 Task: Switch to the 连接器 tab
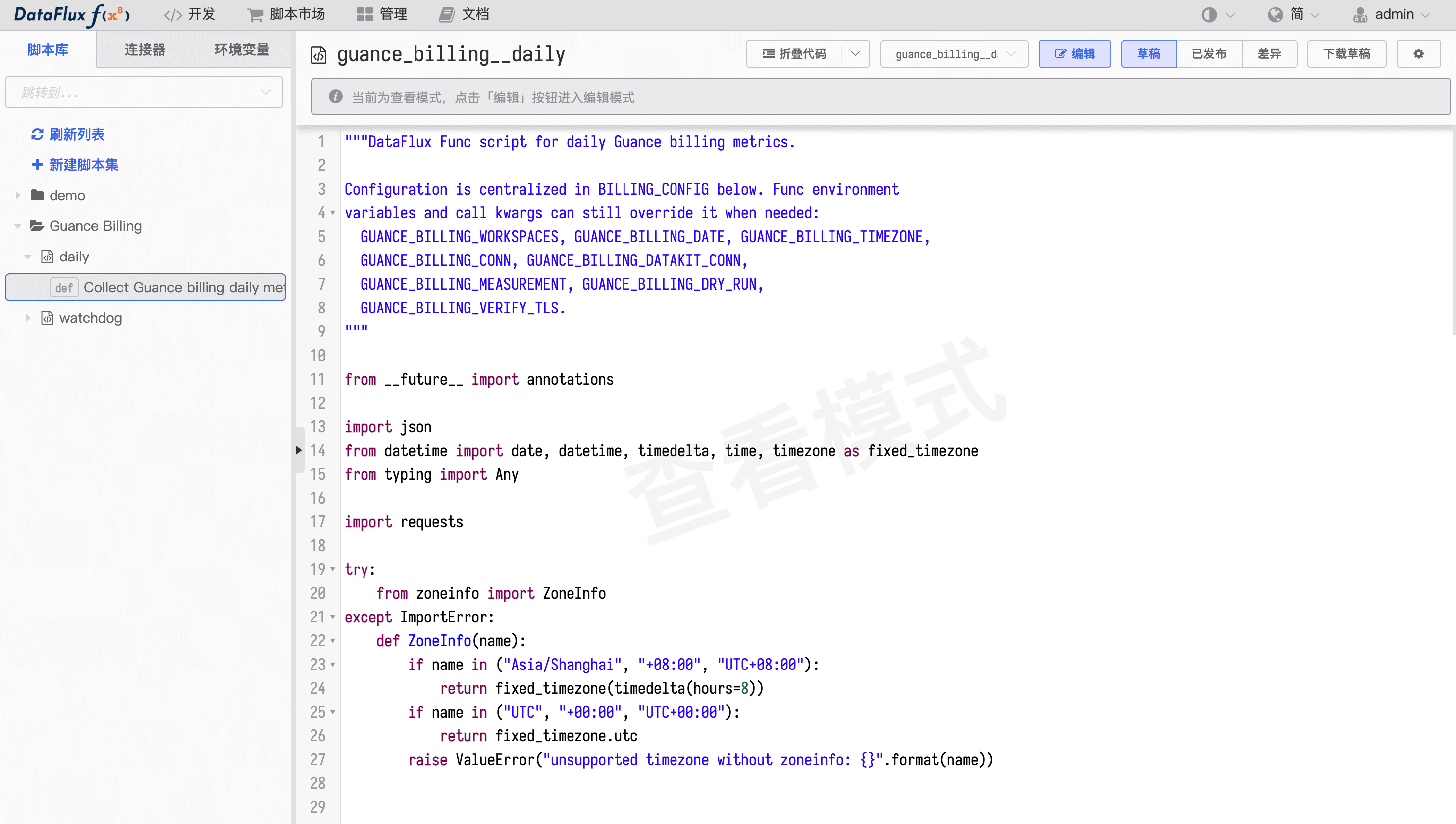point(145,50)
